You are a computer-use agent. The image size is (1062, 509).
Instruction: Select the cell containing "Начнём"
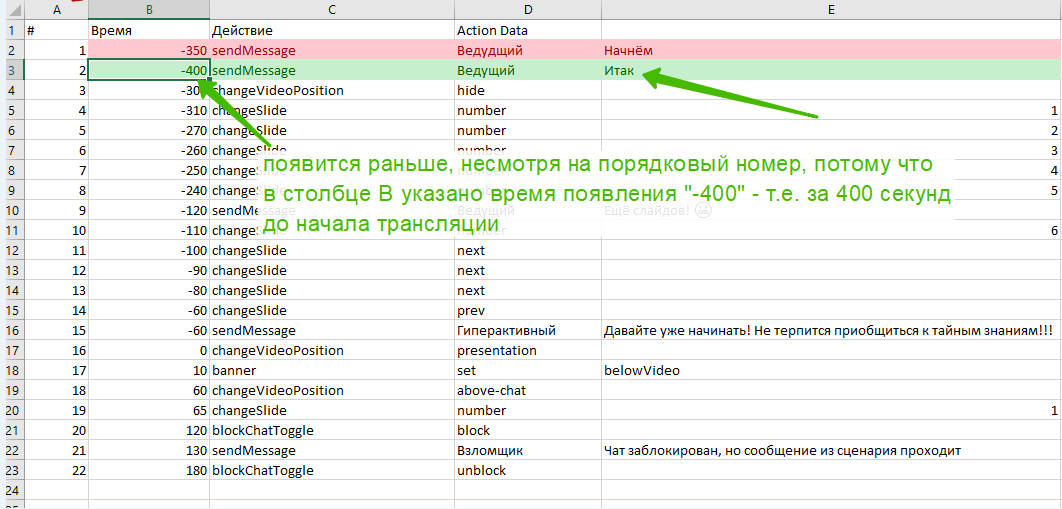point(830,50)
